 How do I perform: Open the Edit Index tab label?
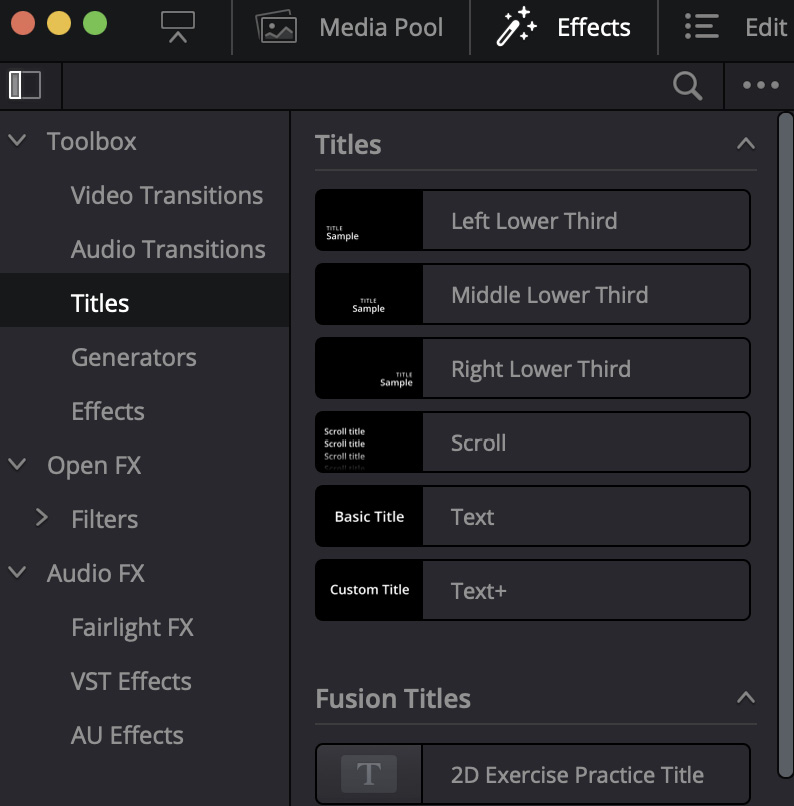(x=766, y=27)
